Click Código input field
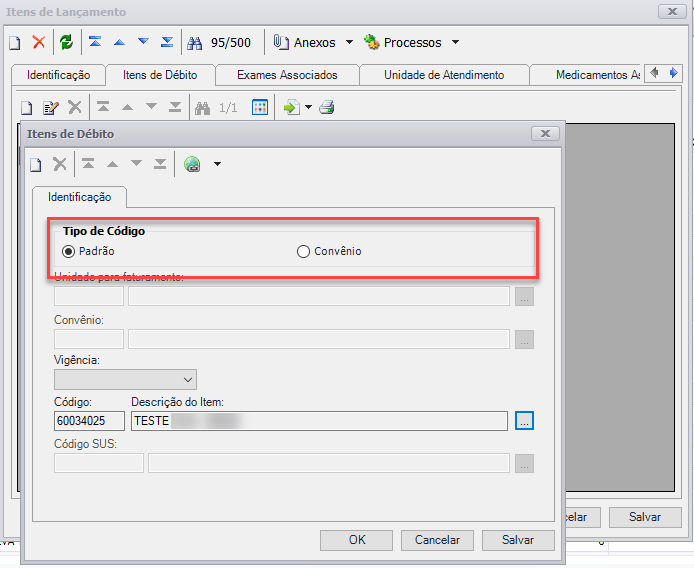Screen dimensions: 694x568 (89, 421)
